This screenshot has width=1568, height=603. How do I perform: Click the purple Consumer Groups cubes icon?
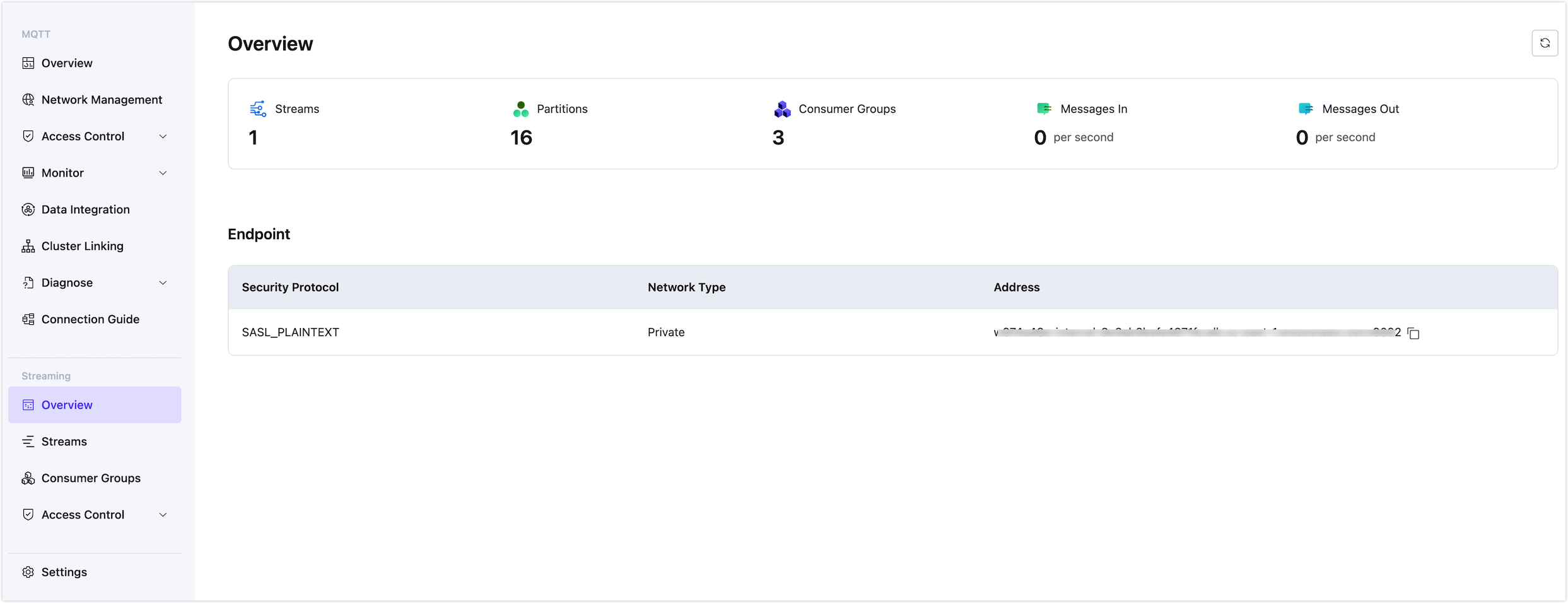782,109
